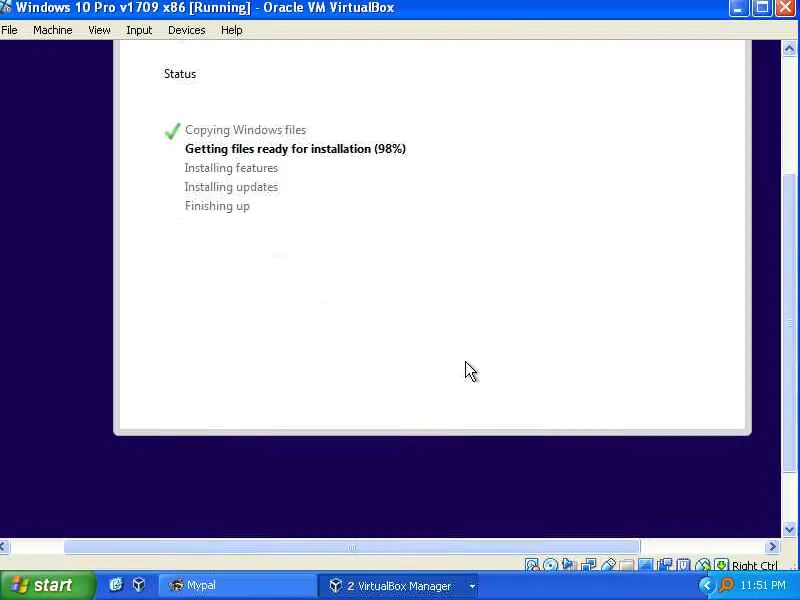Click the network adapters status icon

[x=588, y=565]
